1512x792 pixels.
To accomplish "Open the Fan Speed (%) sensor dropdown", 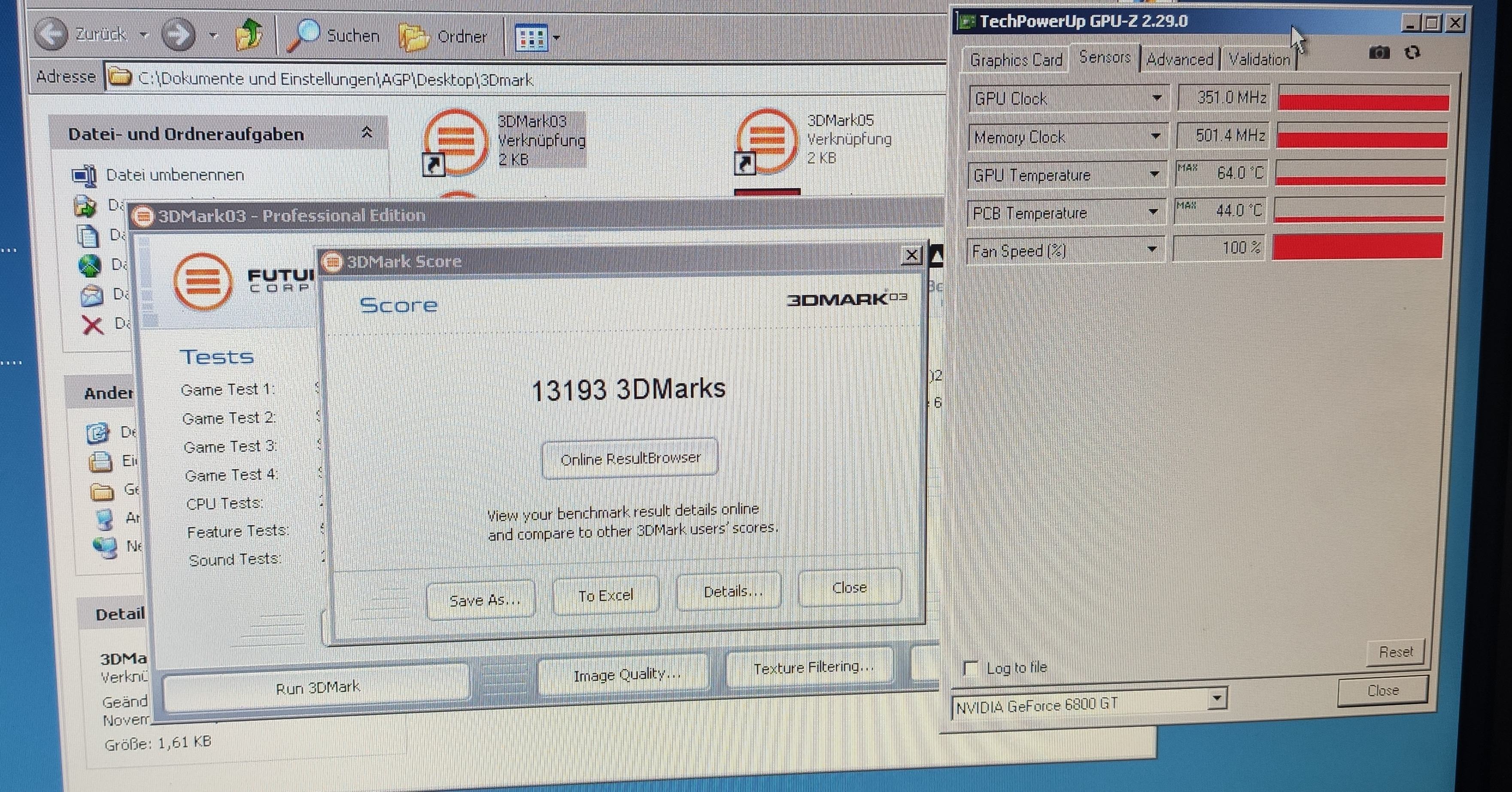I will tap(1152, 249).
